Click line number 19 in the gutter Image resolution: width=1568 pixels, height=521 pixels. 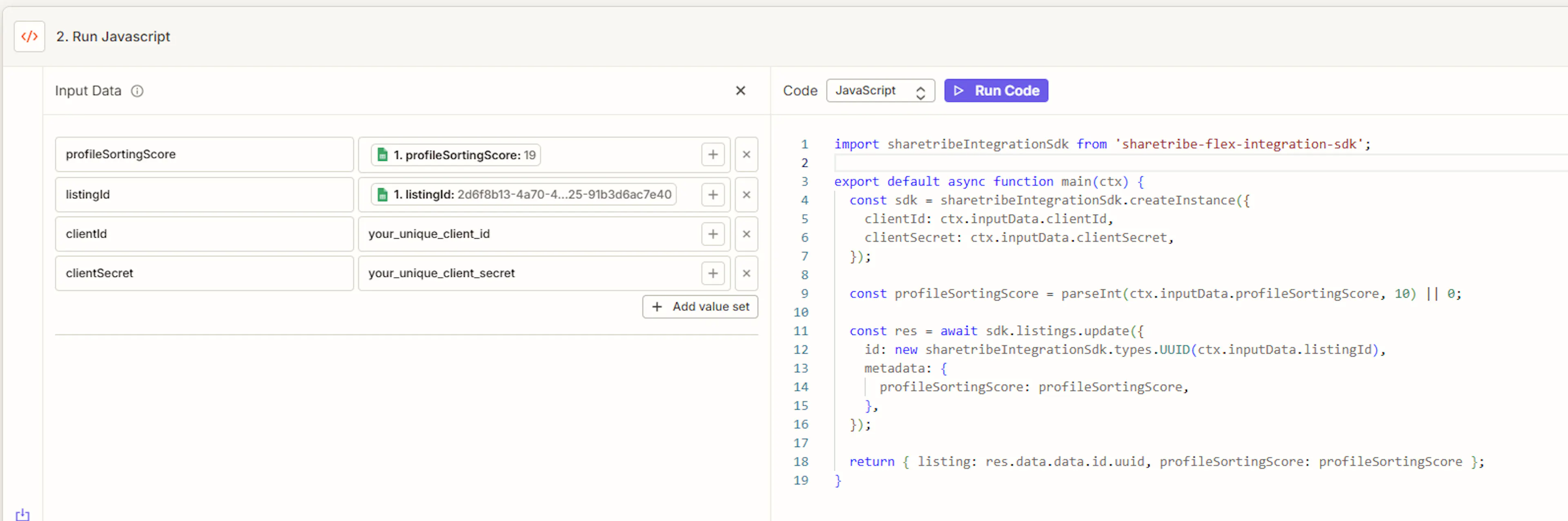pos(800,480)
